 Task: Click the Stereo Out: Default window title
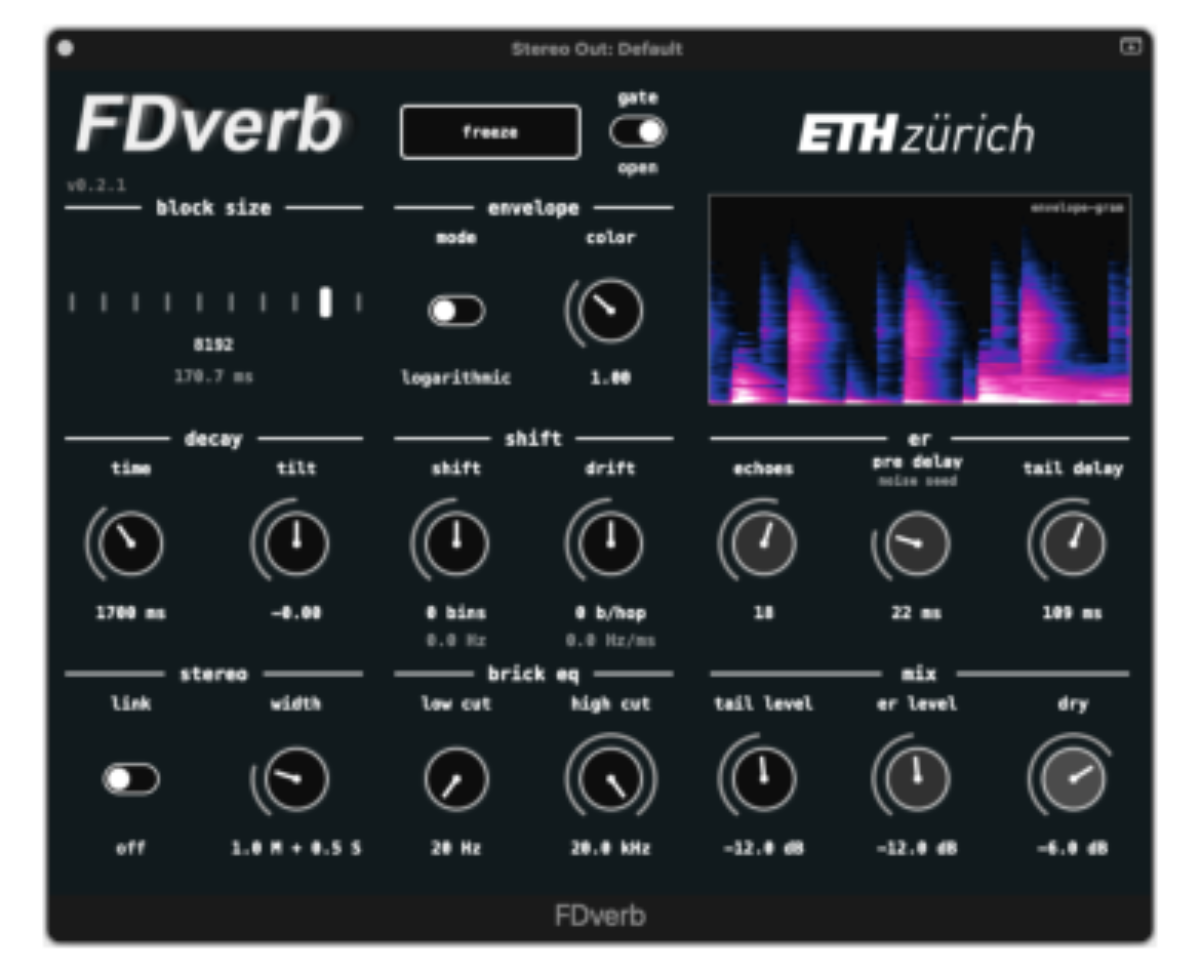click(597, 48)
